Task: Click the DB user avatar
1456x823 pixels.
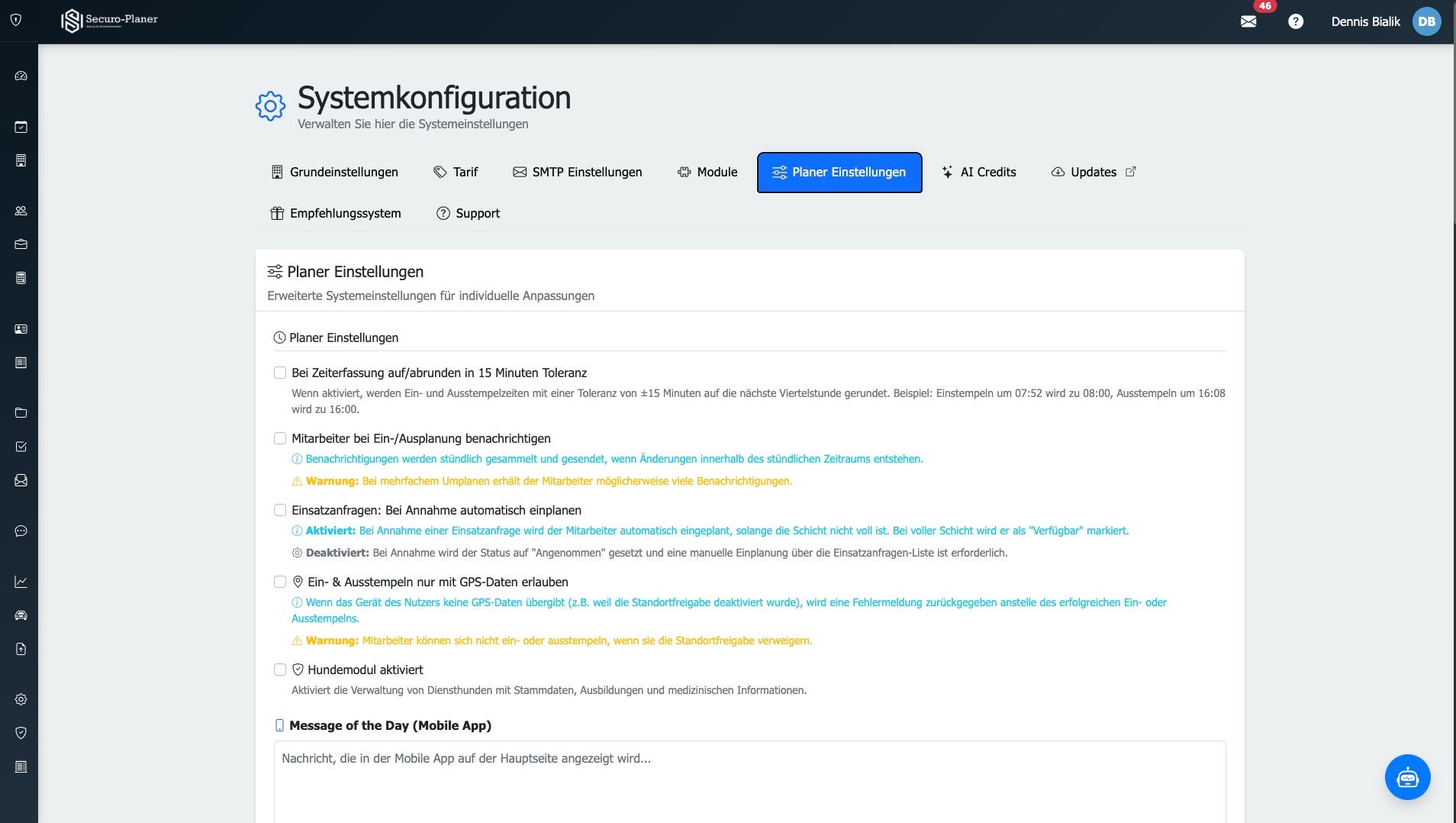Action: click(x=1426, y=21)
